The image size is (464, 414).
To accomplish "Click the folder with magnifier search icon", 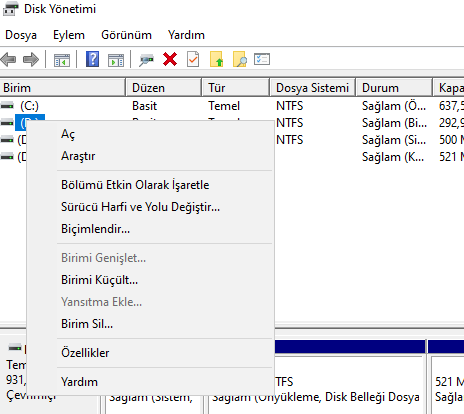I will [240, 59].
